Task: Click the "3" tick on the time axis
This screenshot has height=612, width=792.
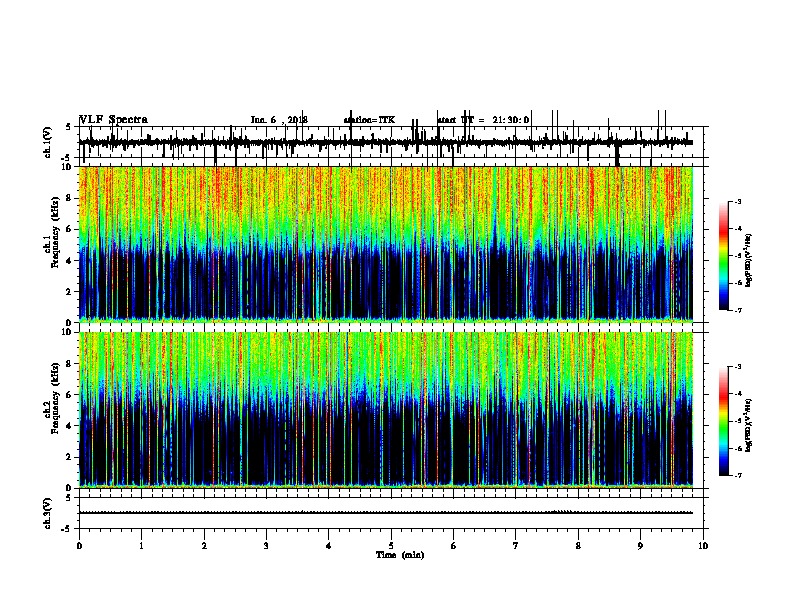Action: (x=266, y=546)
